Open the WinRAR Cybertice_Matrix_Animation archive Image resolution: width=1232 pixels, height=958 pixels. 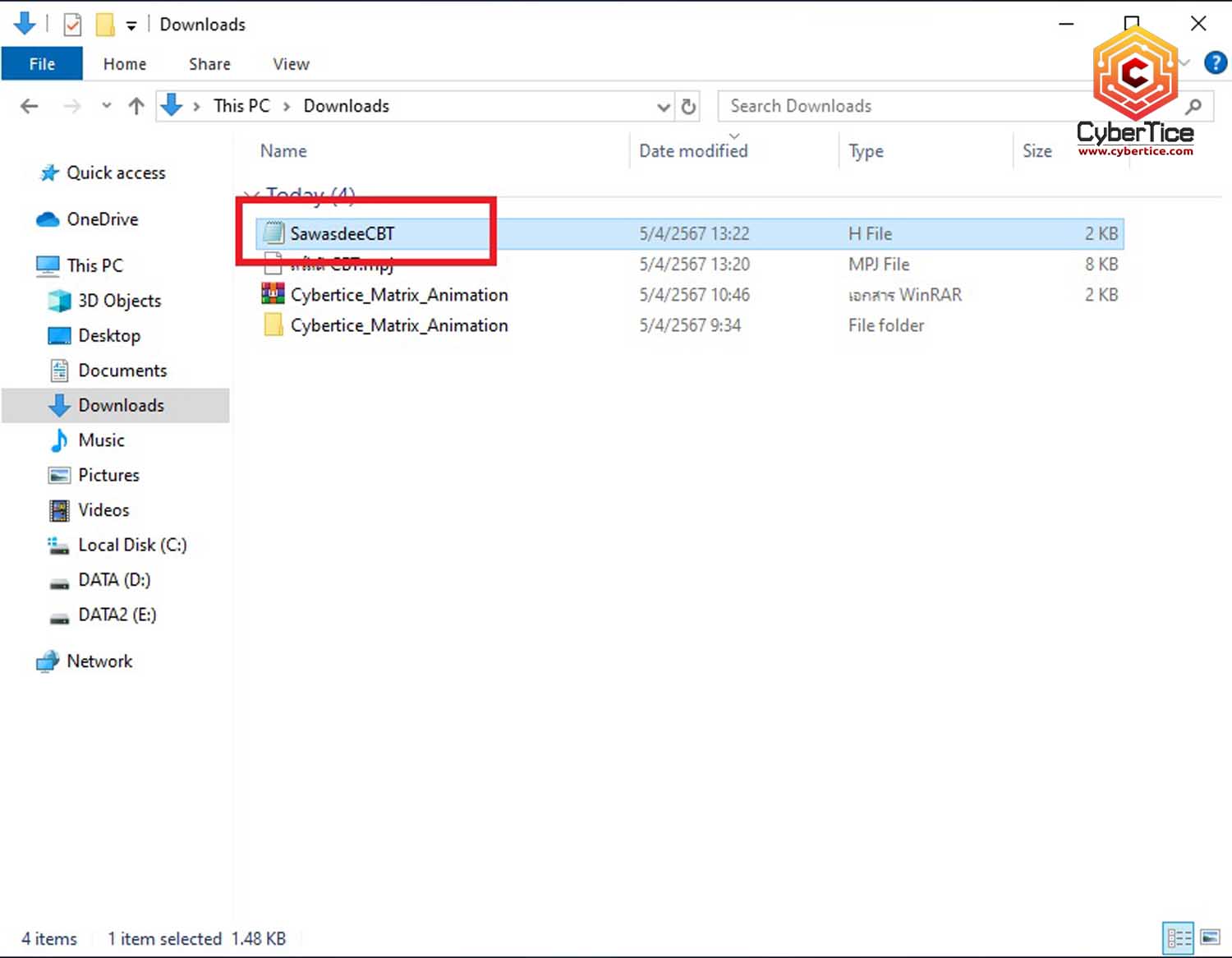point(398,295)
